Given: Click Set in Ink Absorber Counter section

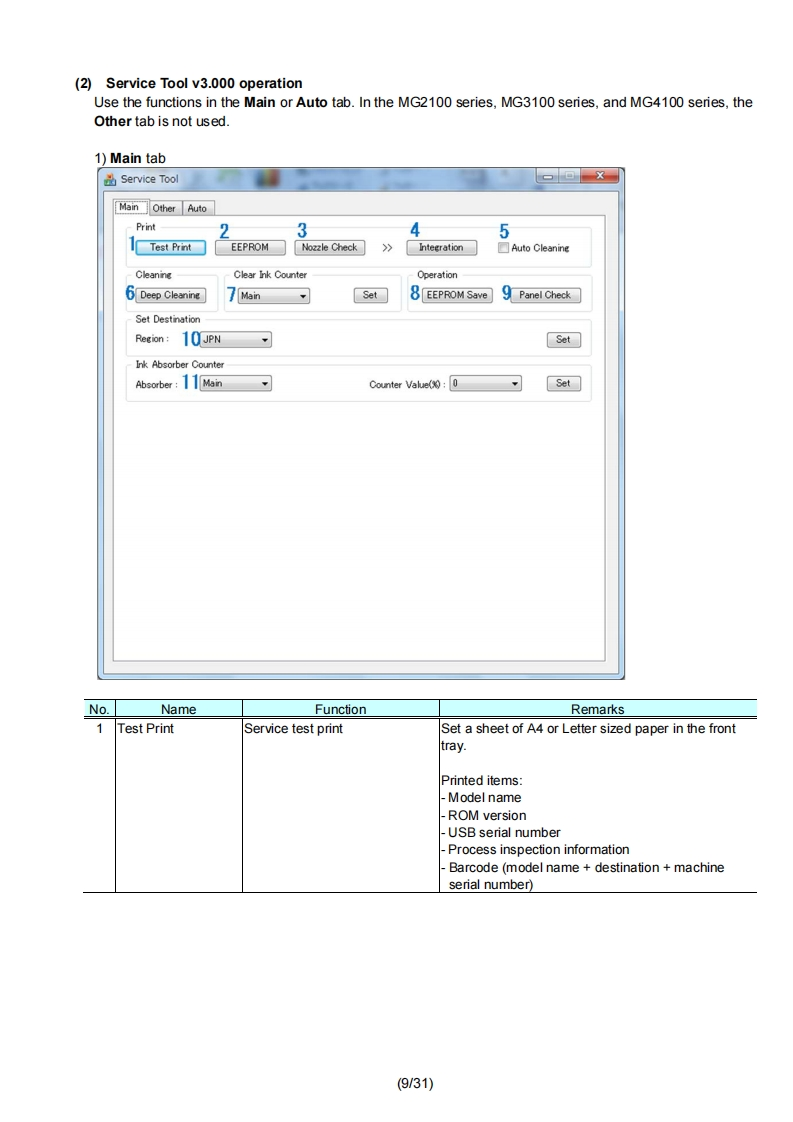Looking at the screenshot, I should (x=562, y=383).
